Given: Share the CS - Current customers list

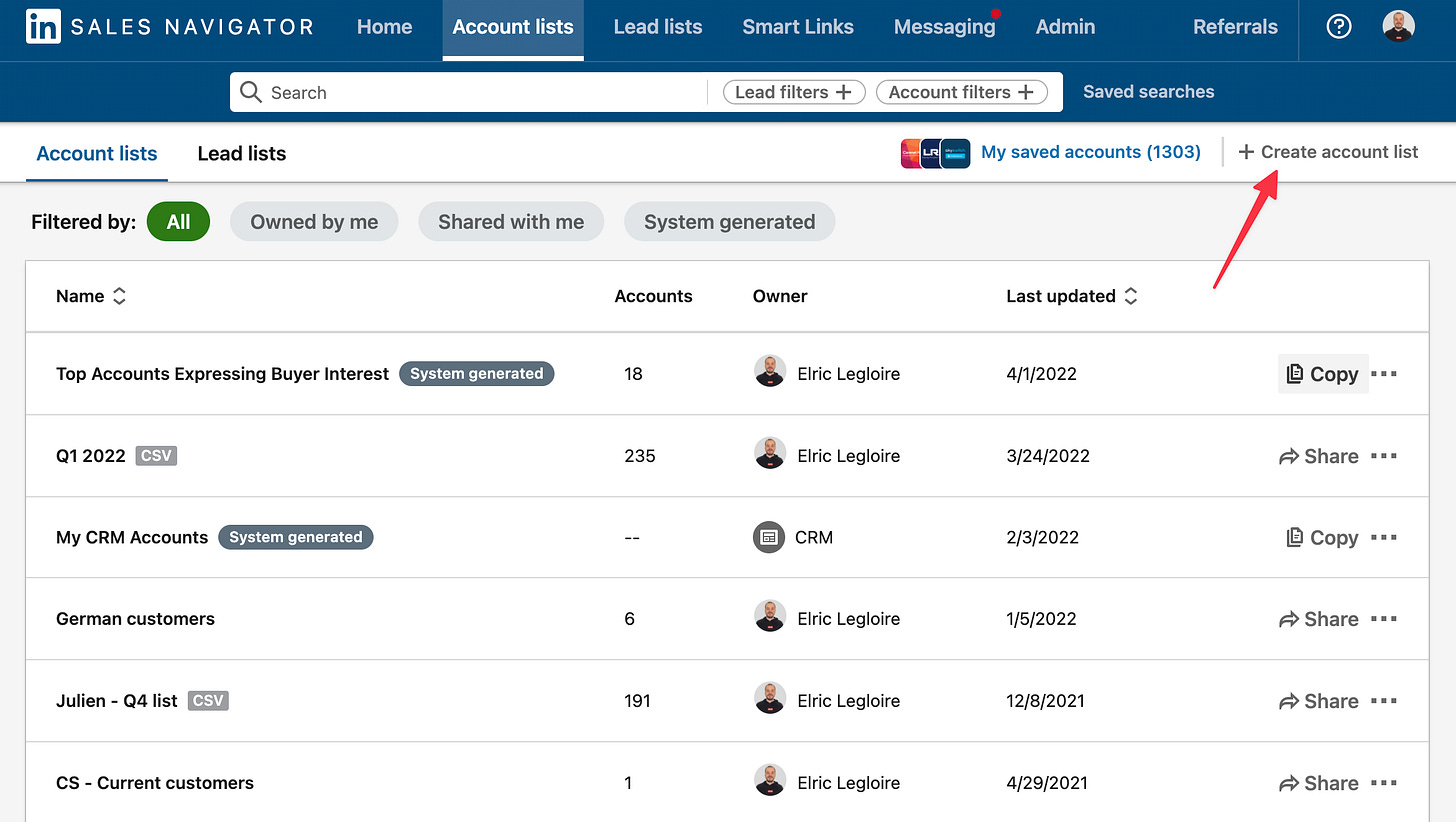Looking at the screenshot, I should click(1319, 783).
